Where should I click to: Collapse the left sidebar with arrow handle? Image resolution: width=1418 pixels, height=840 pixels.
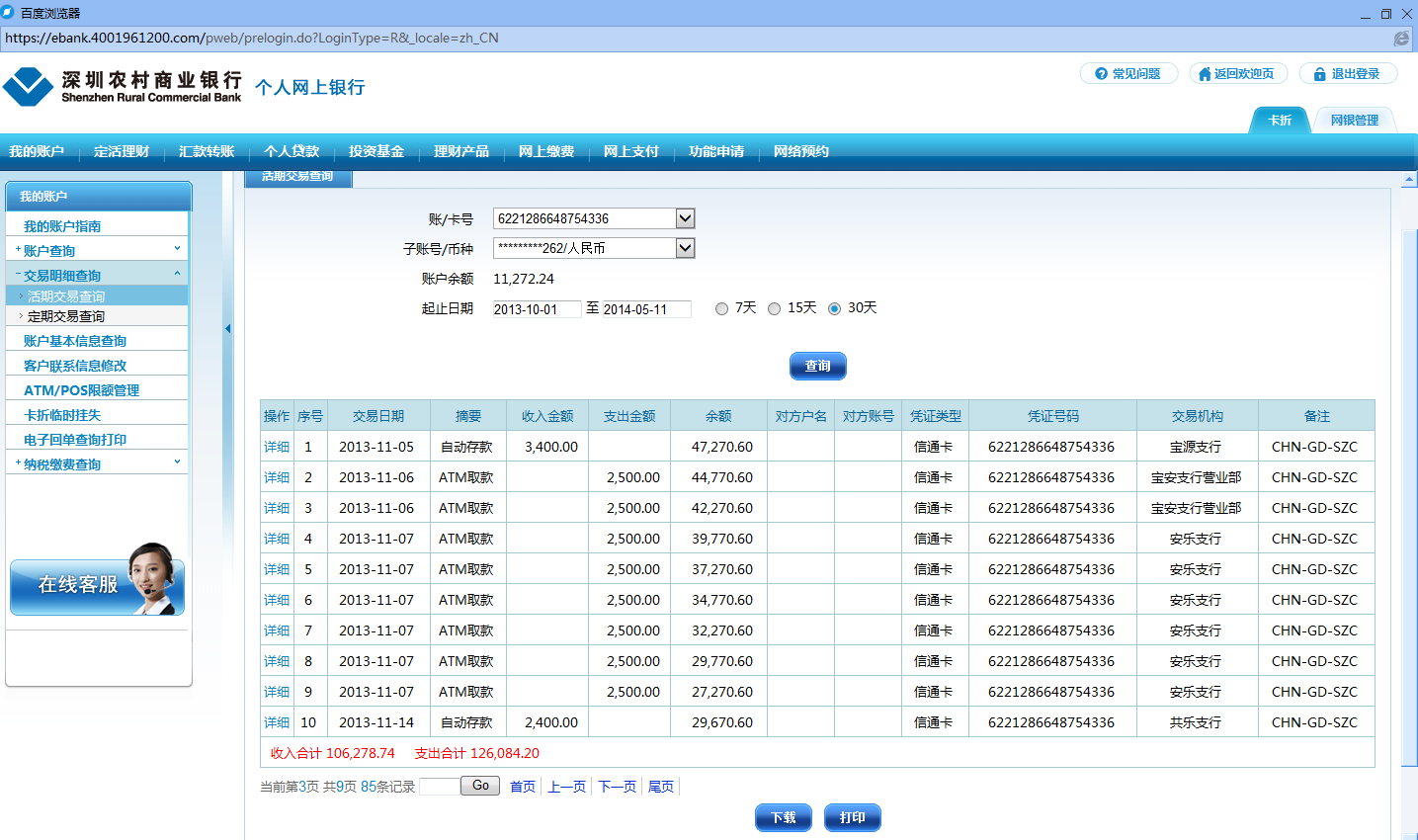click(x=227, y=329)
